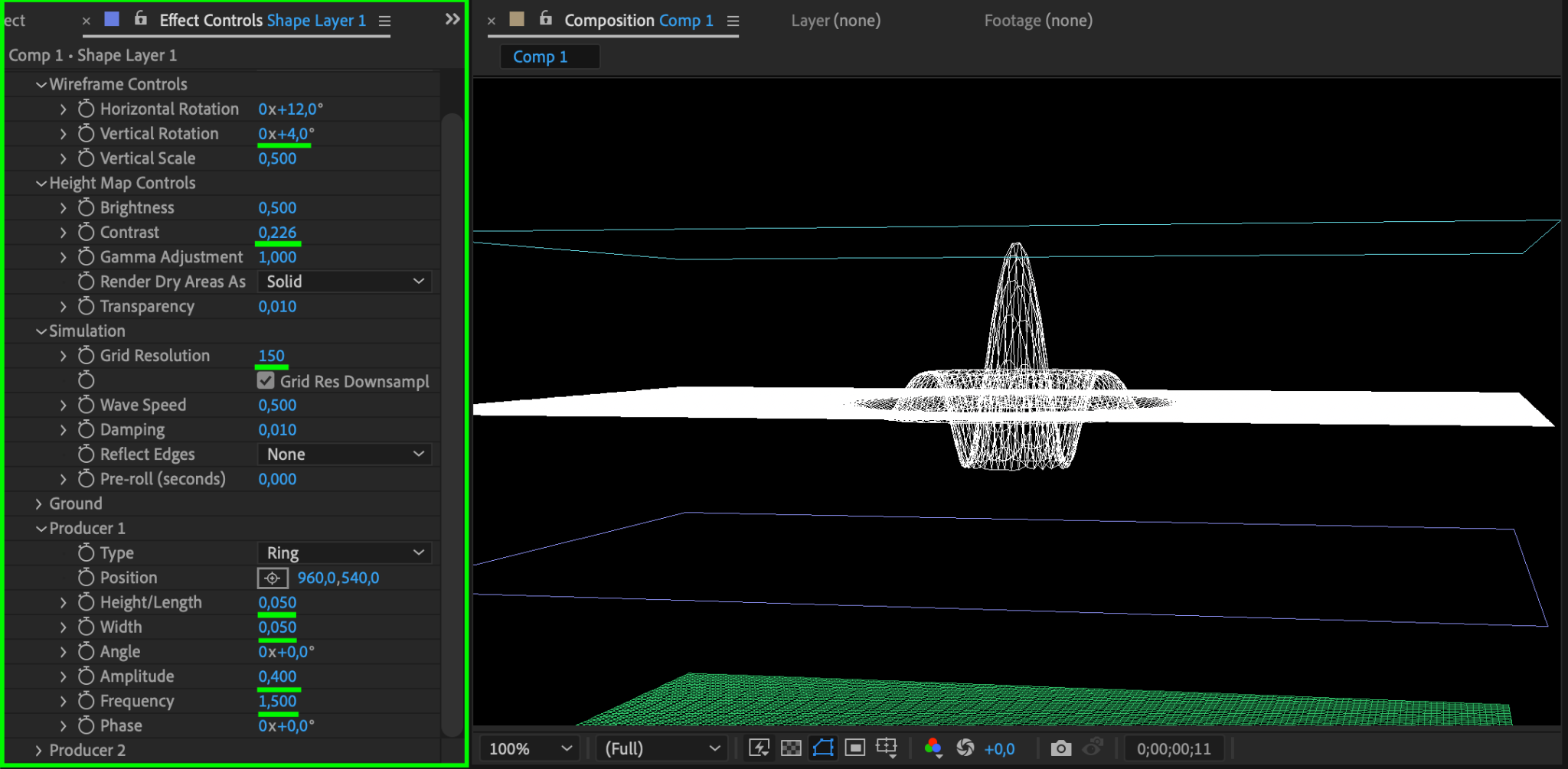This screenshot has height=769, width=1568.
Task: Toggle Horizontal Rotation stopwatch
Action: (x=87, y=109)
